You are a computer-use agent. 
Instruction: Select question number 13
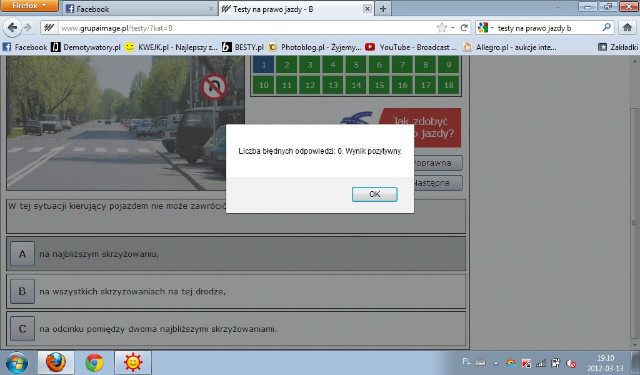pyautogui.click(x=333, y=85)
